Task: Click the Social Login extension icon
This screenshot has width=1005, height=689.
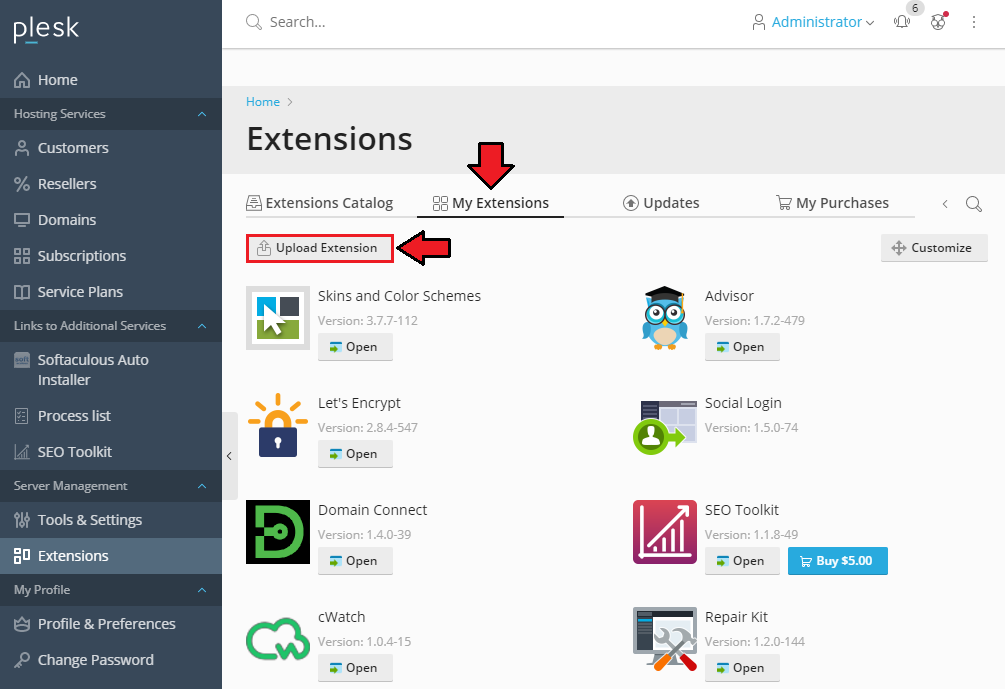Action: tap(665, 427)
